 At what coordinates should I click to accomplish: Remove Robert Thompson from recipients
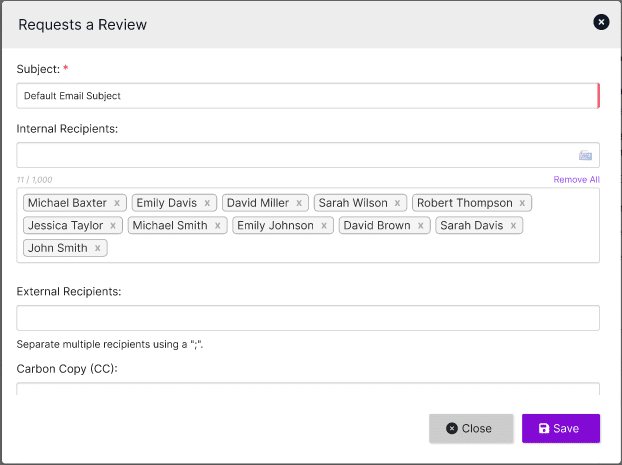click(x=522, y=203)
